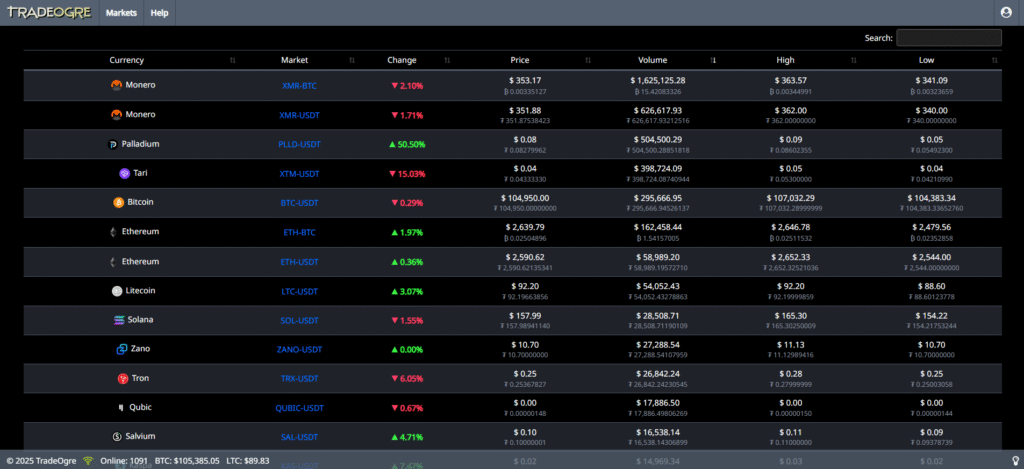Click the Tari coin icon

124,174
